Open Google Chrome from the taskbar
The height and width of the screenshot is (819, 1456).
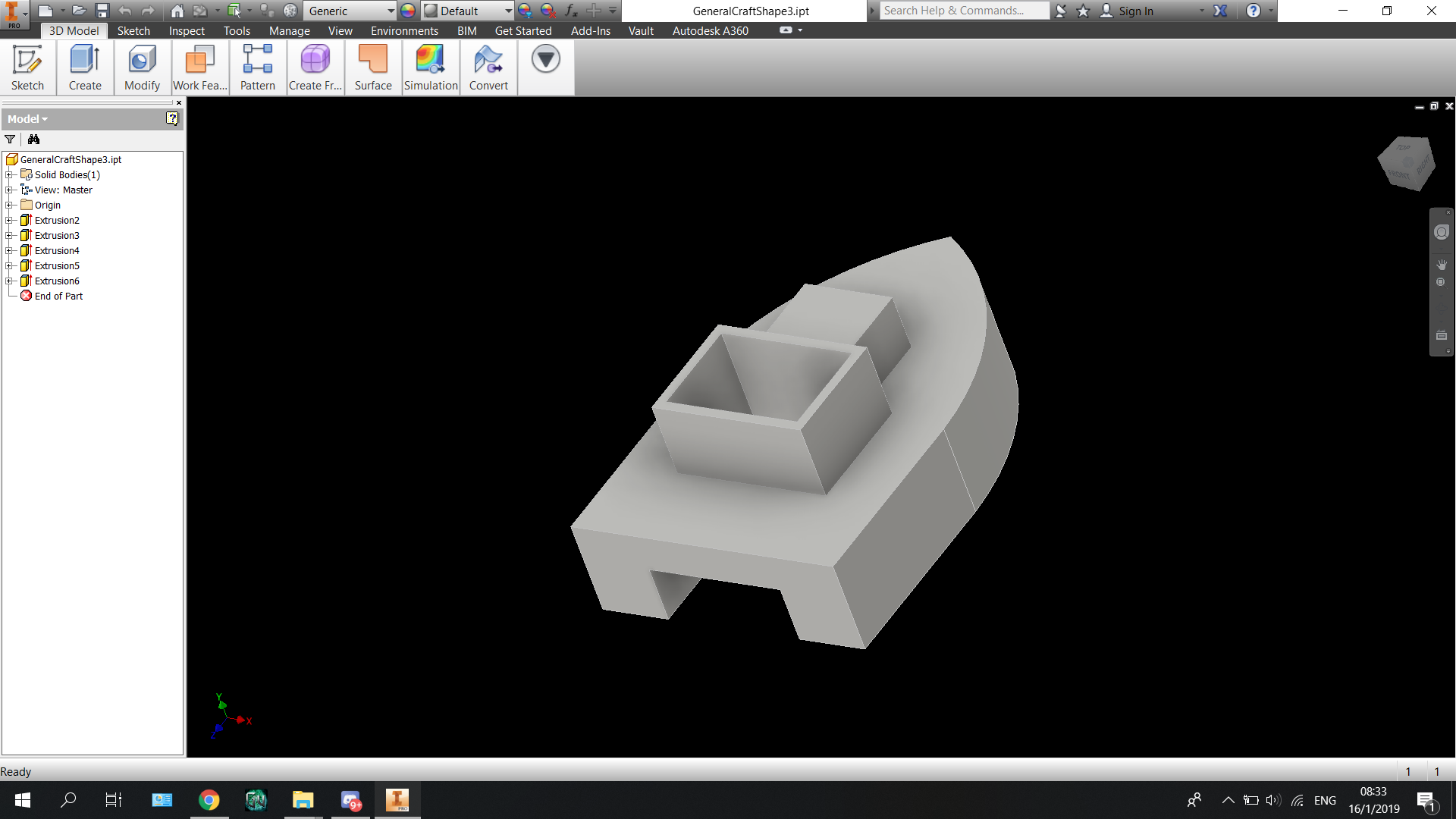(x=209, y=800)
